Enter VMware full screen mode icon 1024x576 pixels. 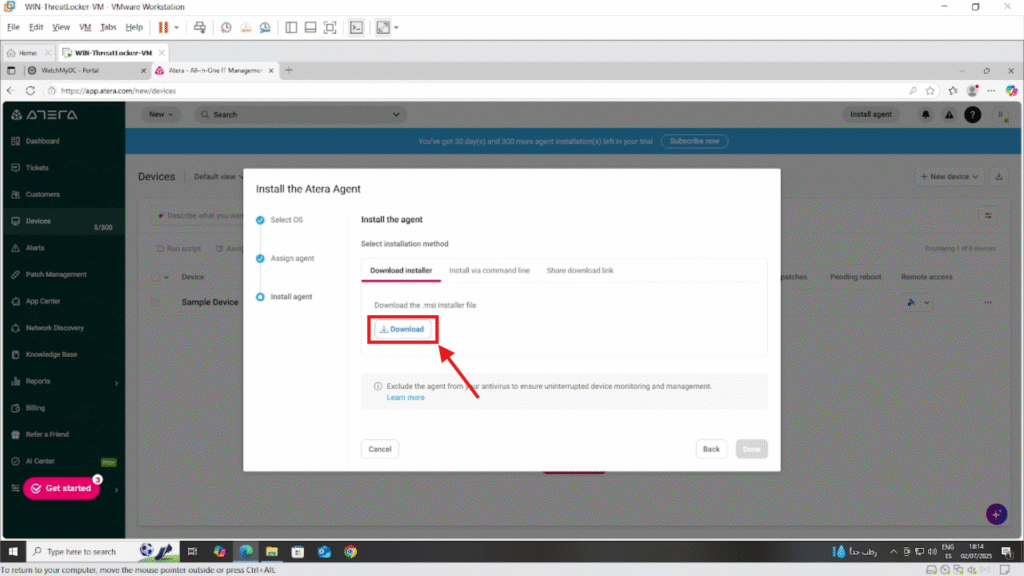pyautogui.click(x=330, y=27)
